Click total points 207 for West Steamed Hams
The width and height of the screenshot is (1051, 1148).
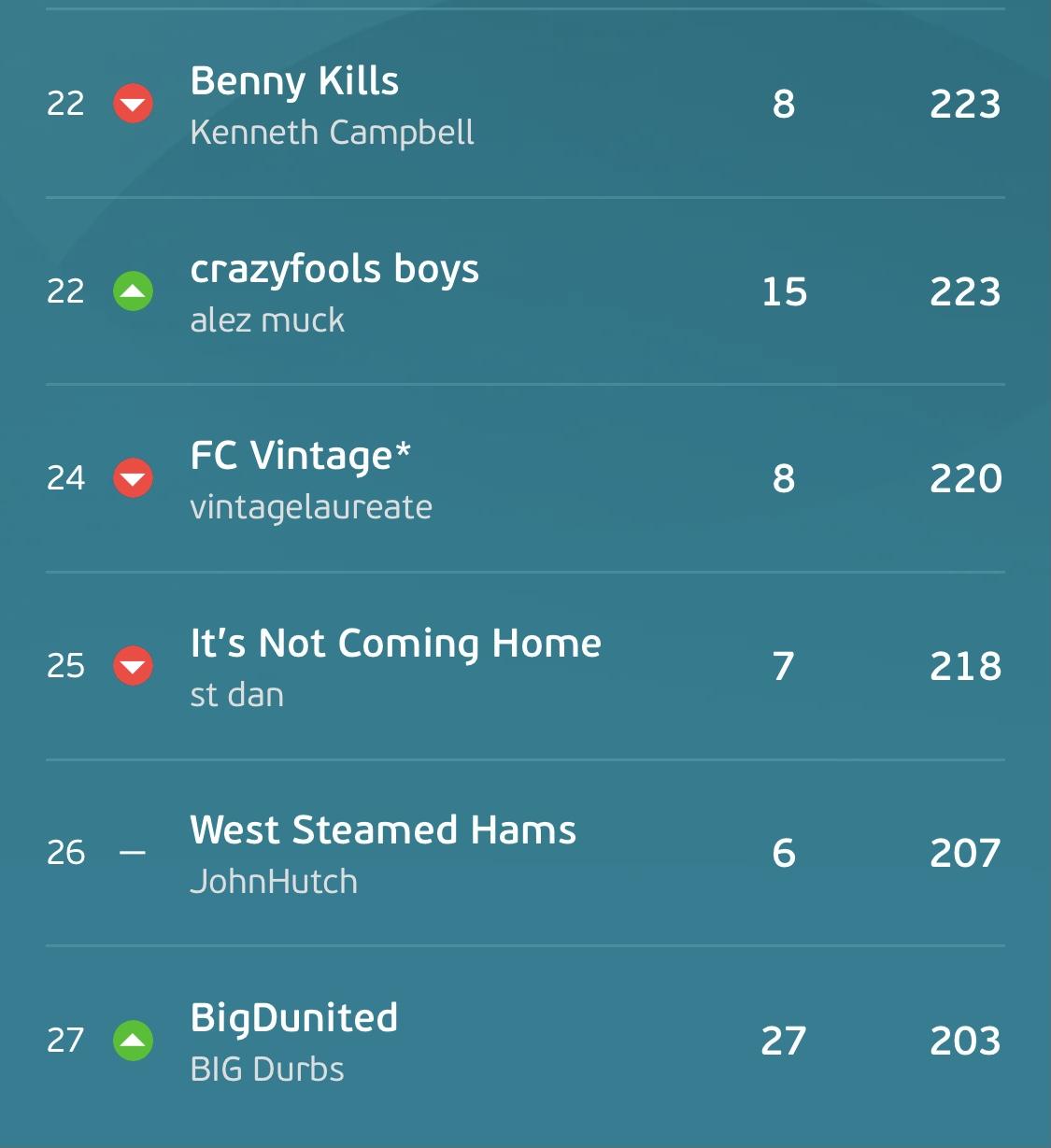965,853
